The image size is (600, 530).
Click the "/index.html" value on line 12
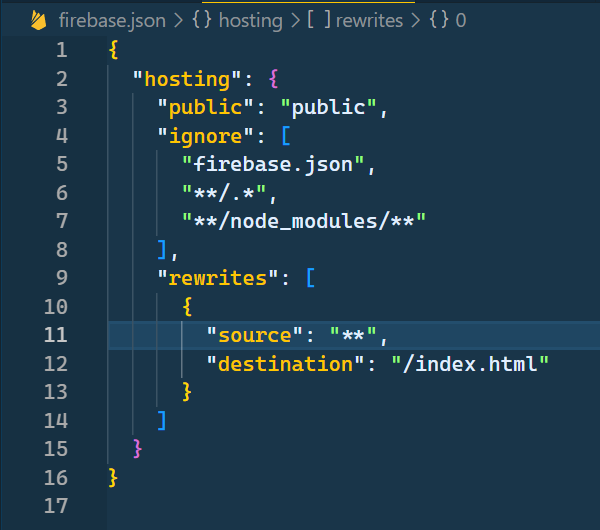click(x=470, y=364)
